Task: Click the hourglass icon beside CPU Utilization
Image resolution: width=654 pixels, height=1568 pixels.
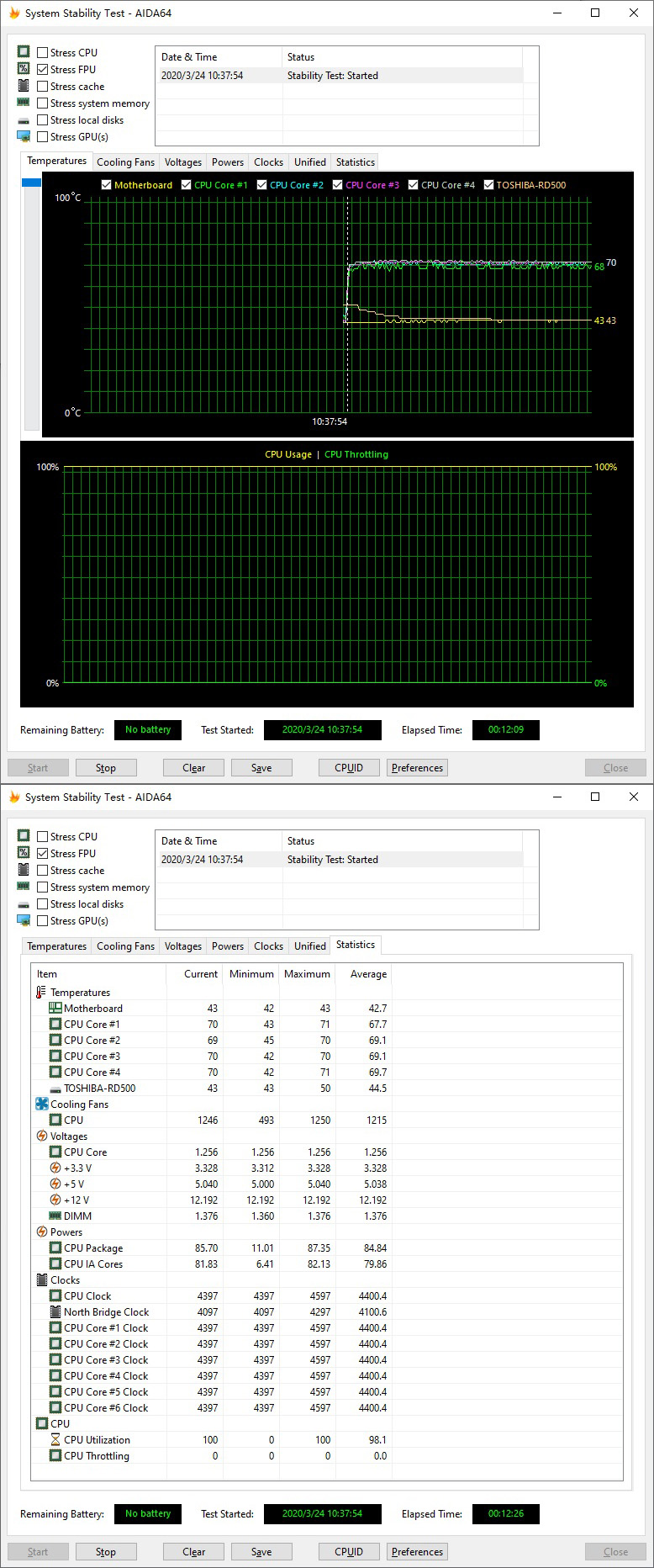Action: 55,1439
